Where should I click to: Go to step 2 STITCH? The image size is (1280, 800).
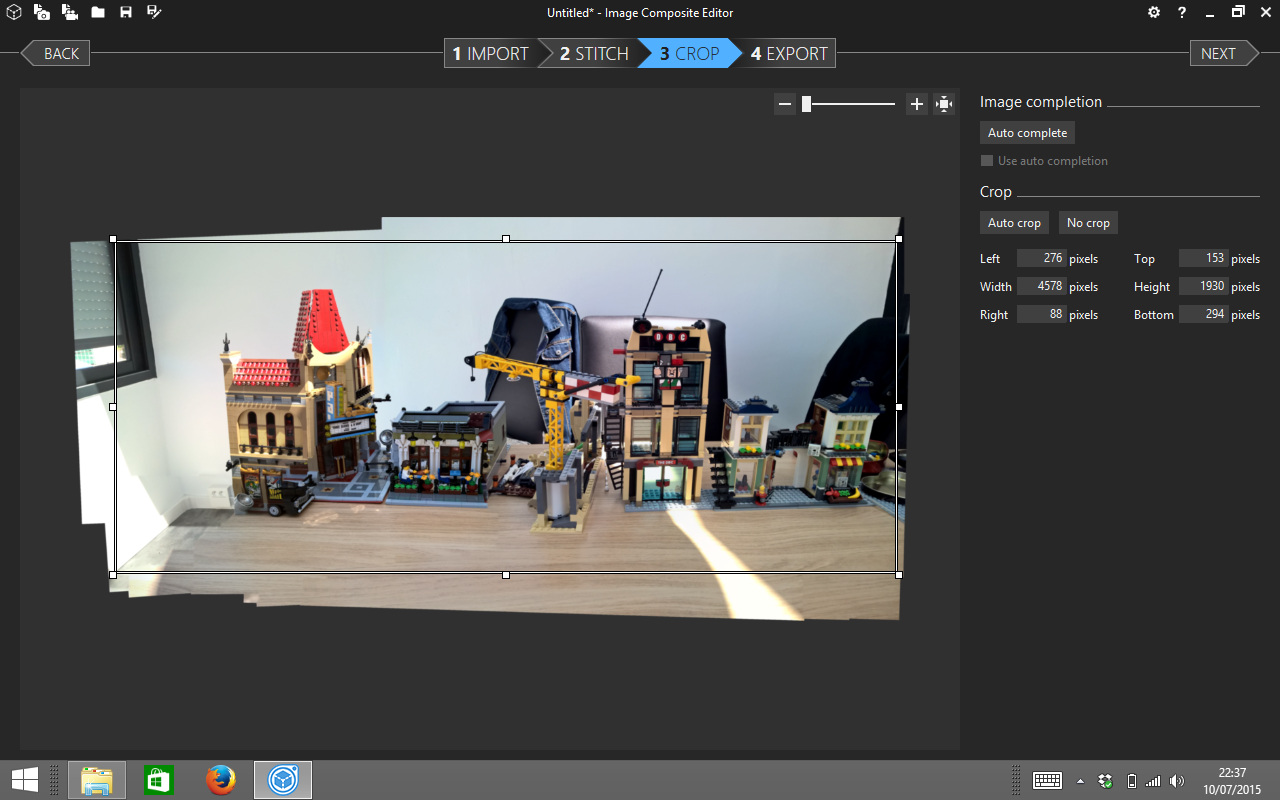pyautogui.click(x=594, y=54)
